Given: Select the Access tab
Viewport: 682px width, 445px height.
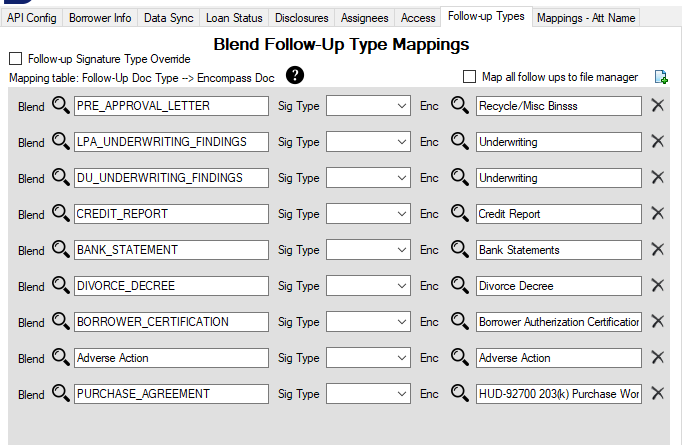Looking at the screenshot, I should [418, 18].
